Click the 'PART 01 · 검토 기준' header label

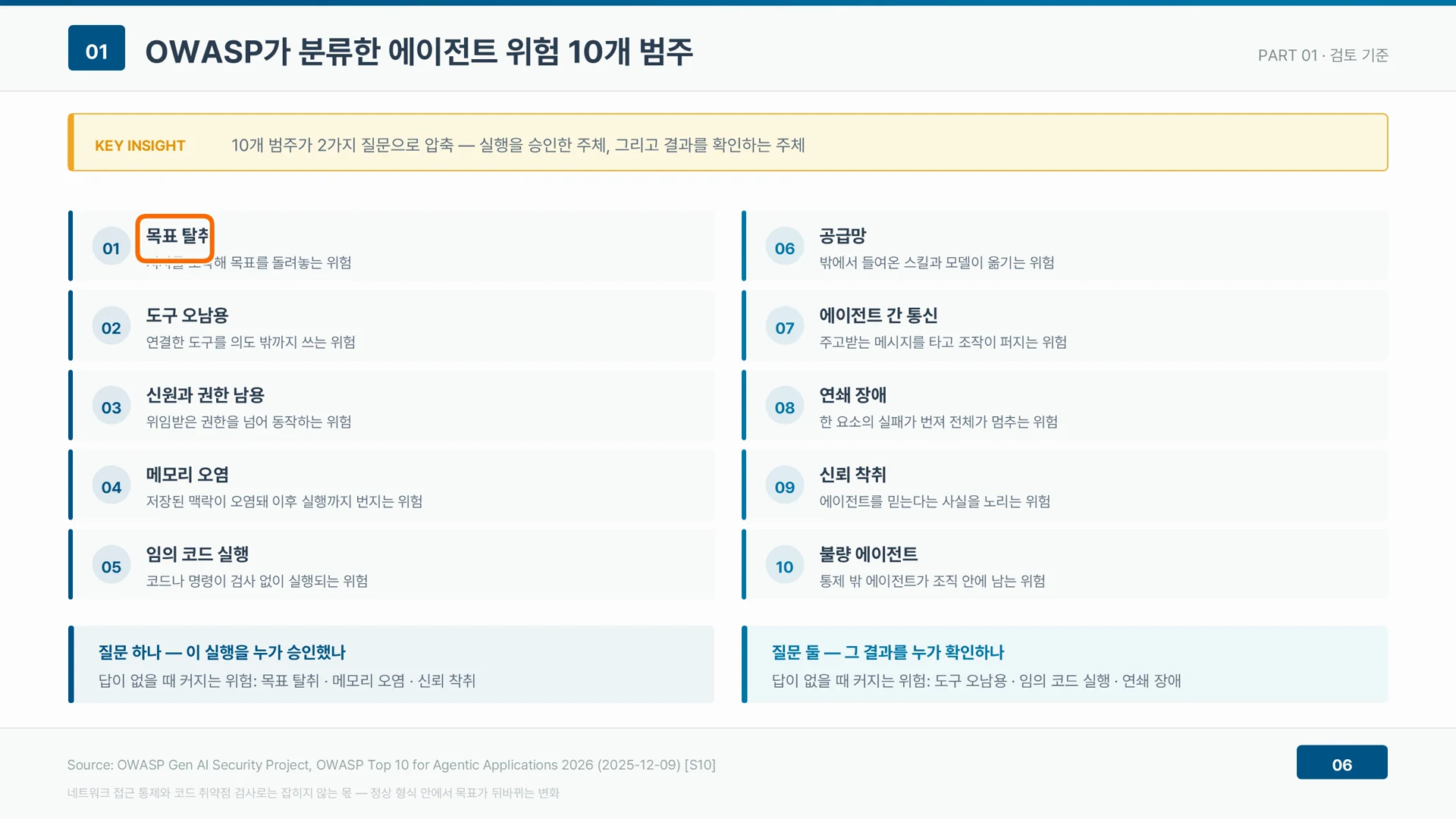[x=1323, y=55]
